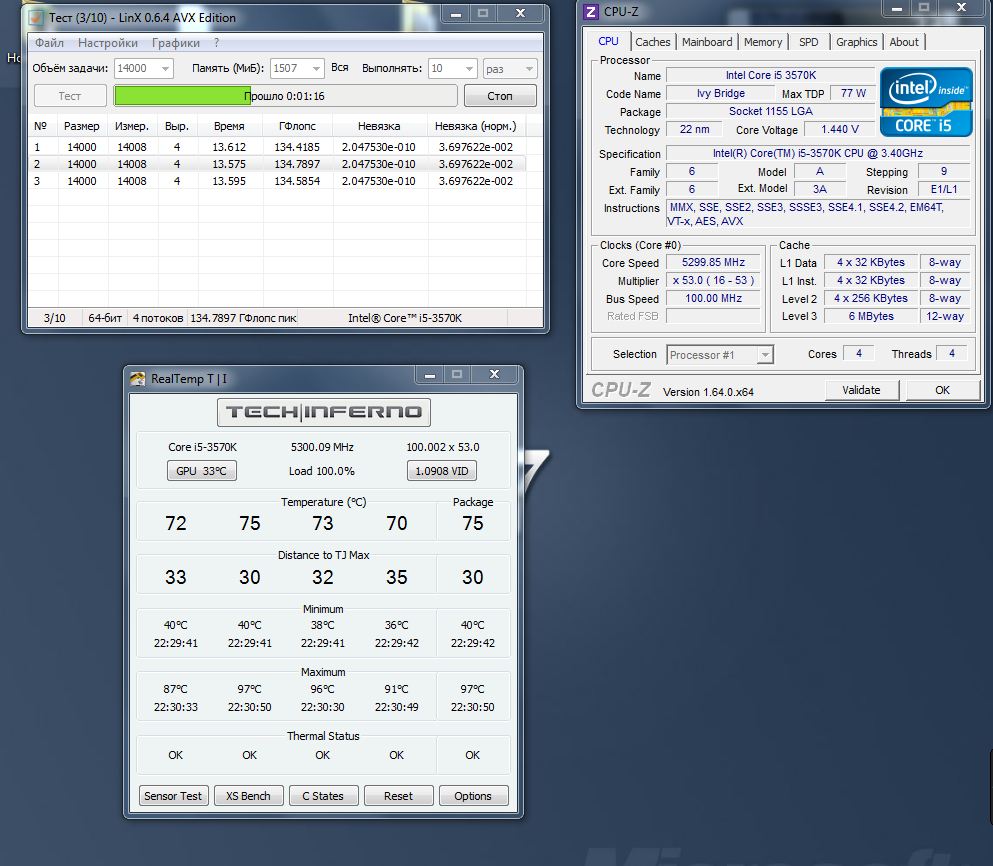993x866 pixels.
Task: Click the Intel Core i5 3570K name field
Action: point(771,75)
